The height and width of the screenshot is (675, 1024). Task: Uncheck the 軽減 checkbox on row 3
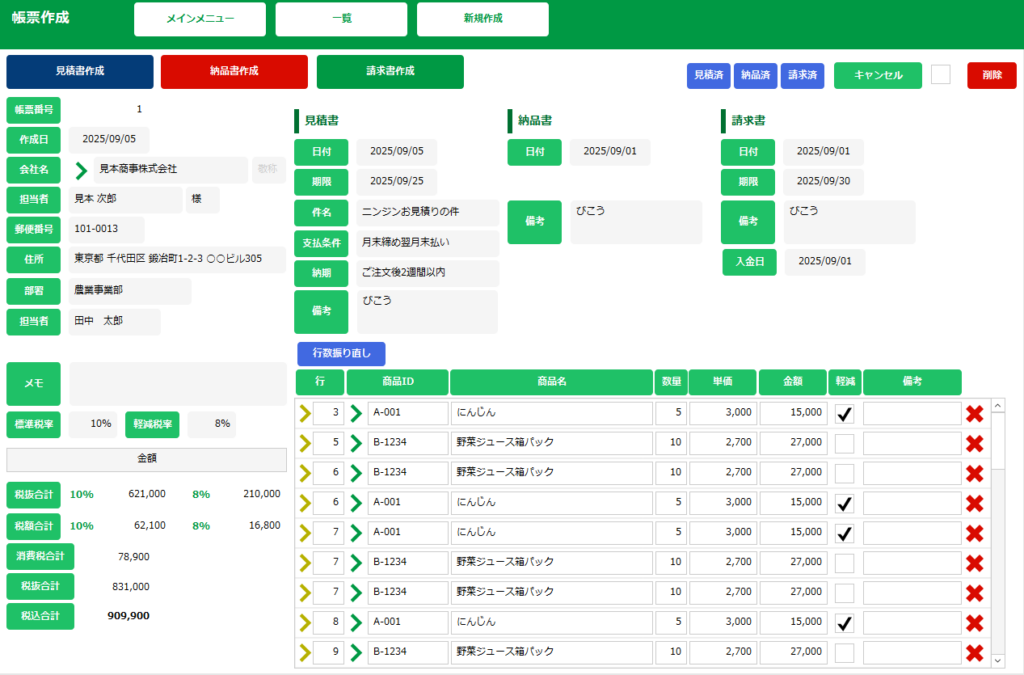coord(845,414)
